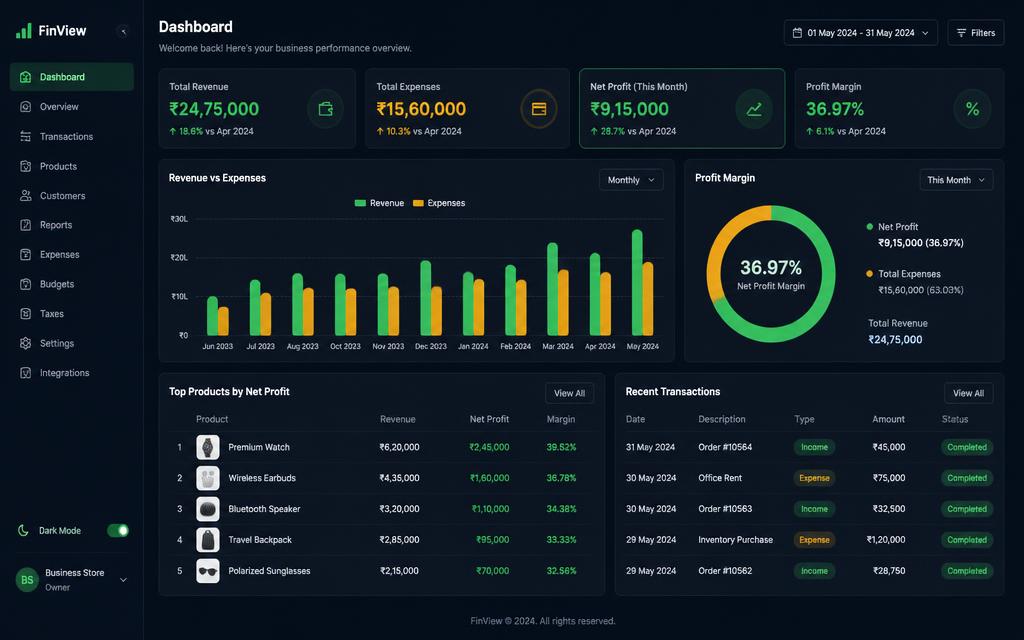Screen dimensions: 1024x640
Task: Click the green Net Profit legend dot
Action: click(869, 227)
